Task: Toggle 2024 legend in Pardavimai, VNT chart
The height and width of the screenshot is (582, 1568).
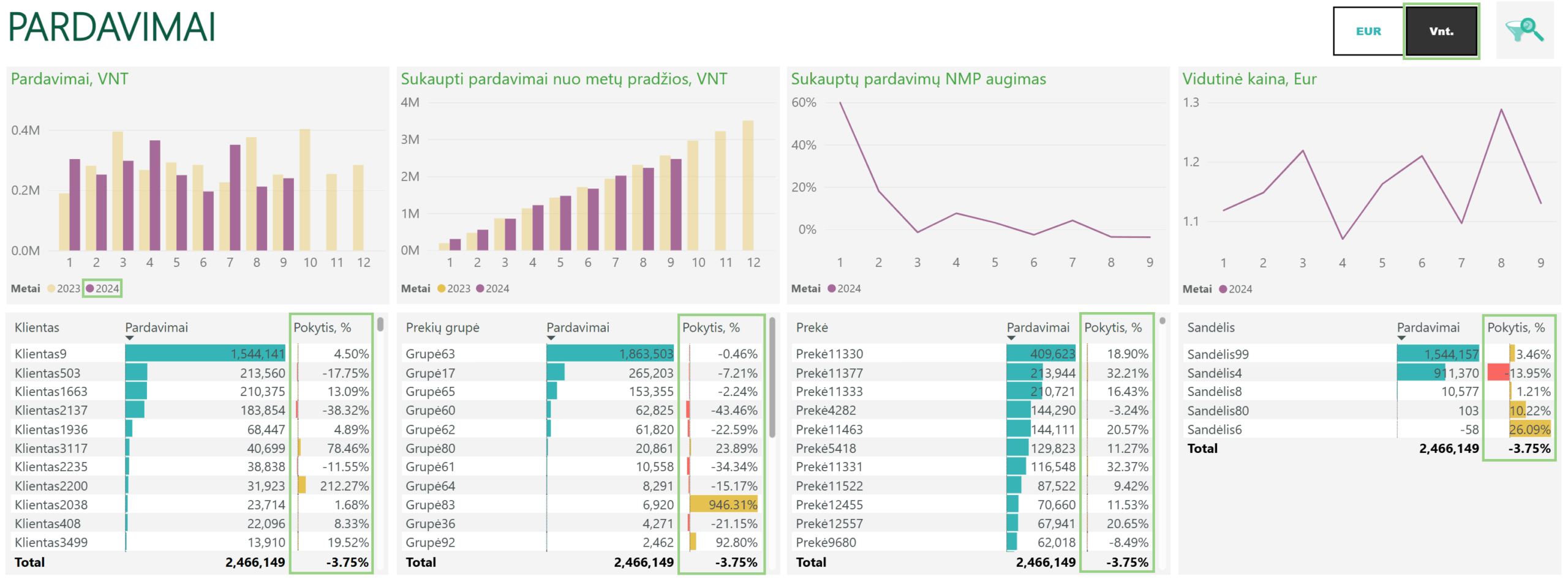Action: pos(102,289)
